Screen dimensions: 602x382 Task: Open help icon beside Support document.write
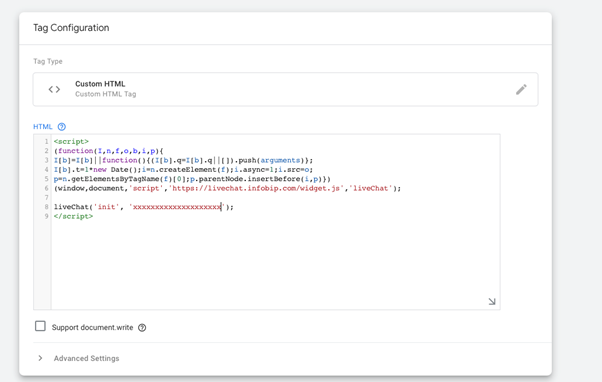pyautogui.click(x=142, y=327)
